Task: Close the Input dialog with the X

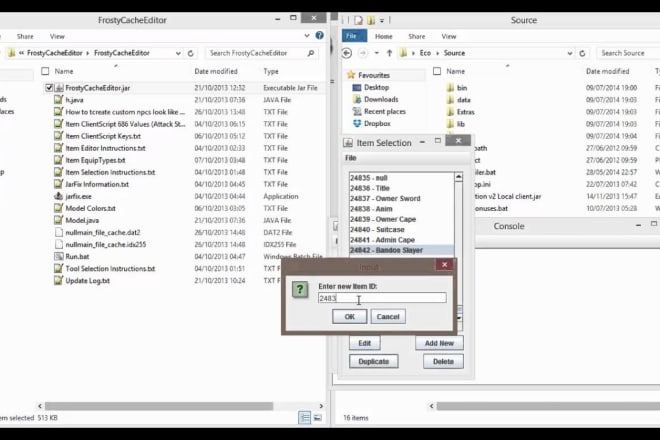Action: point(444,264)
